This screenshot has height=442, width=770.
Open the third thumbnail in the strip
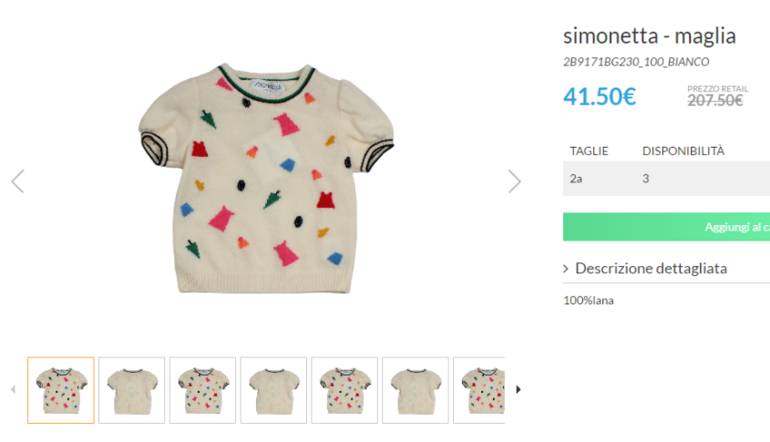tap(203, 389)
